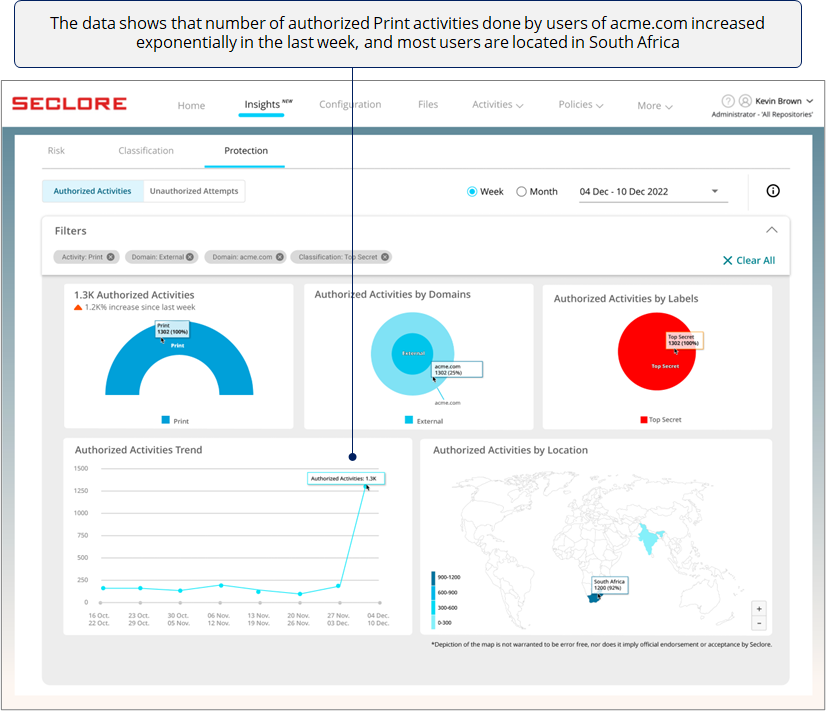Open the Kevin Brown account dropdown
Image resolution: width=826 pixels, height=711 pixels.
784,101
